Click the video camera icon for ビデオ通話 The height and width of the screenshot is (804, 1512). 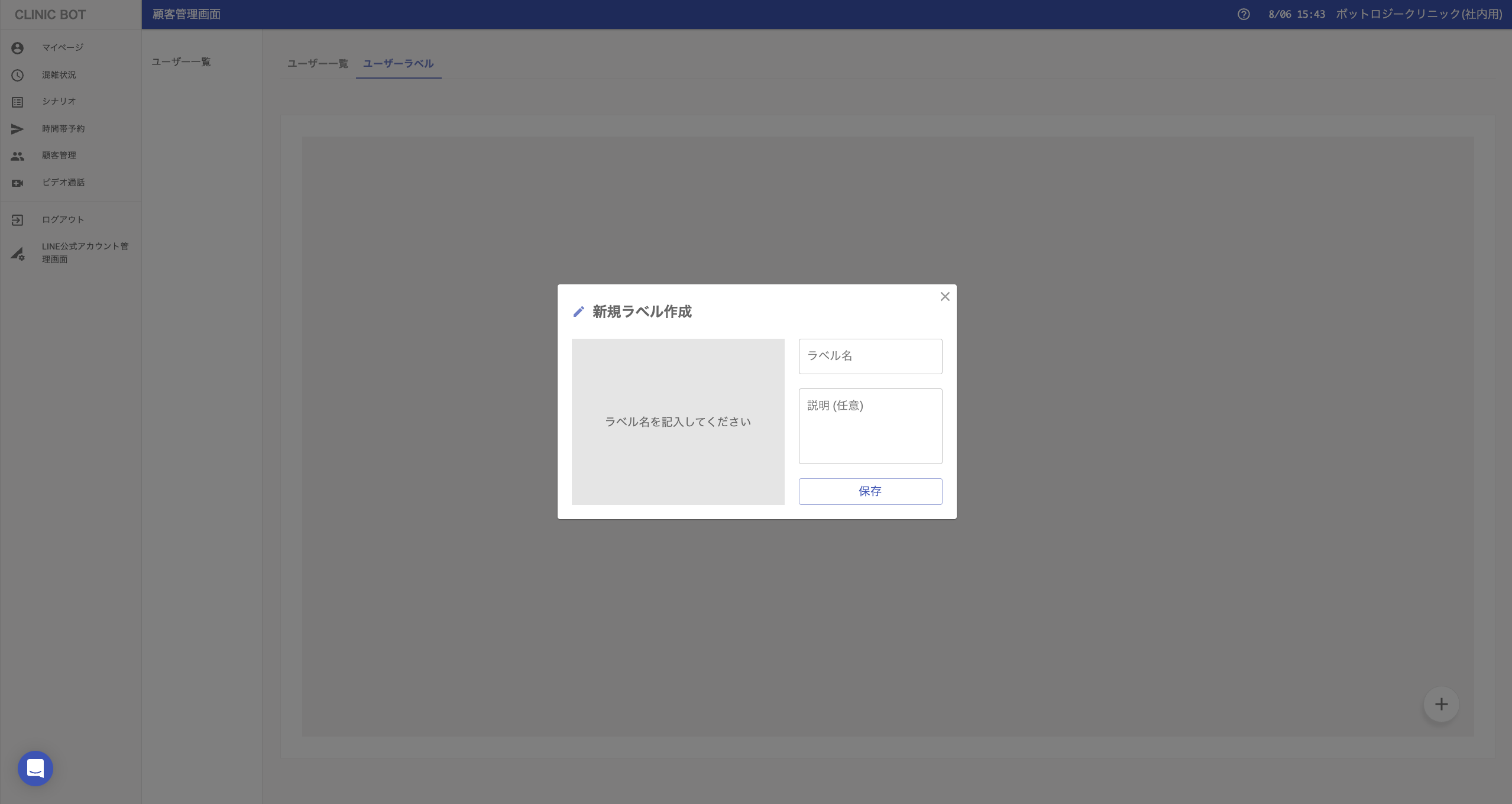pyautogui.click(x=17, y=183)
